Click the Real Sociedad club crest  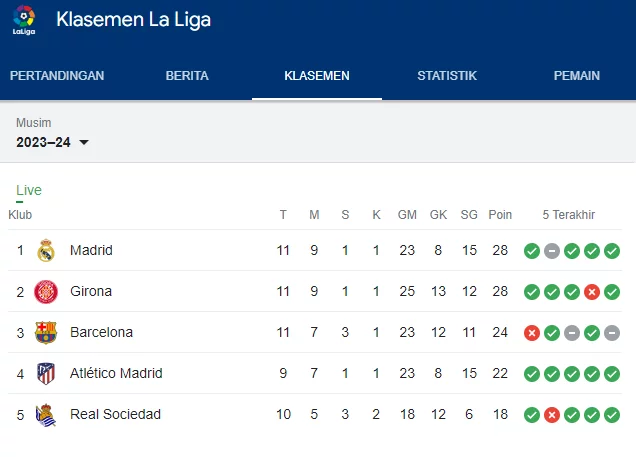point(46,414)
